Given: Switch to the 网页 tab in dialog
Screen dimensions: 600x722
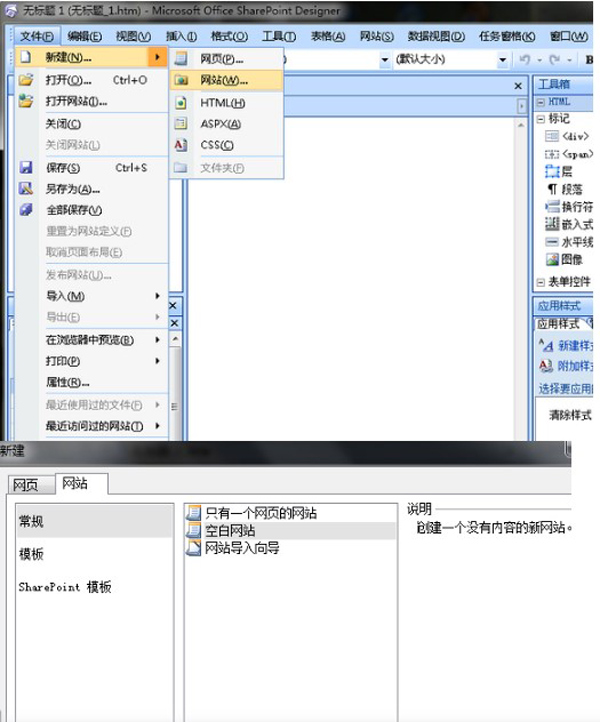Looking at the screenshot, I should [25, 485].
